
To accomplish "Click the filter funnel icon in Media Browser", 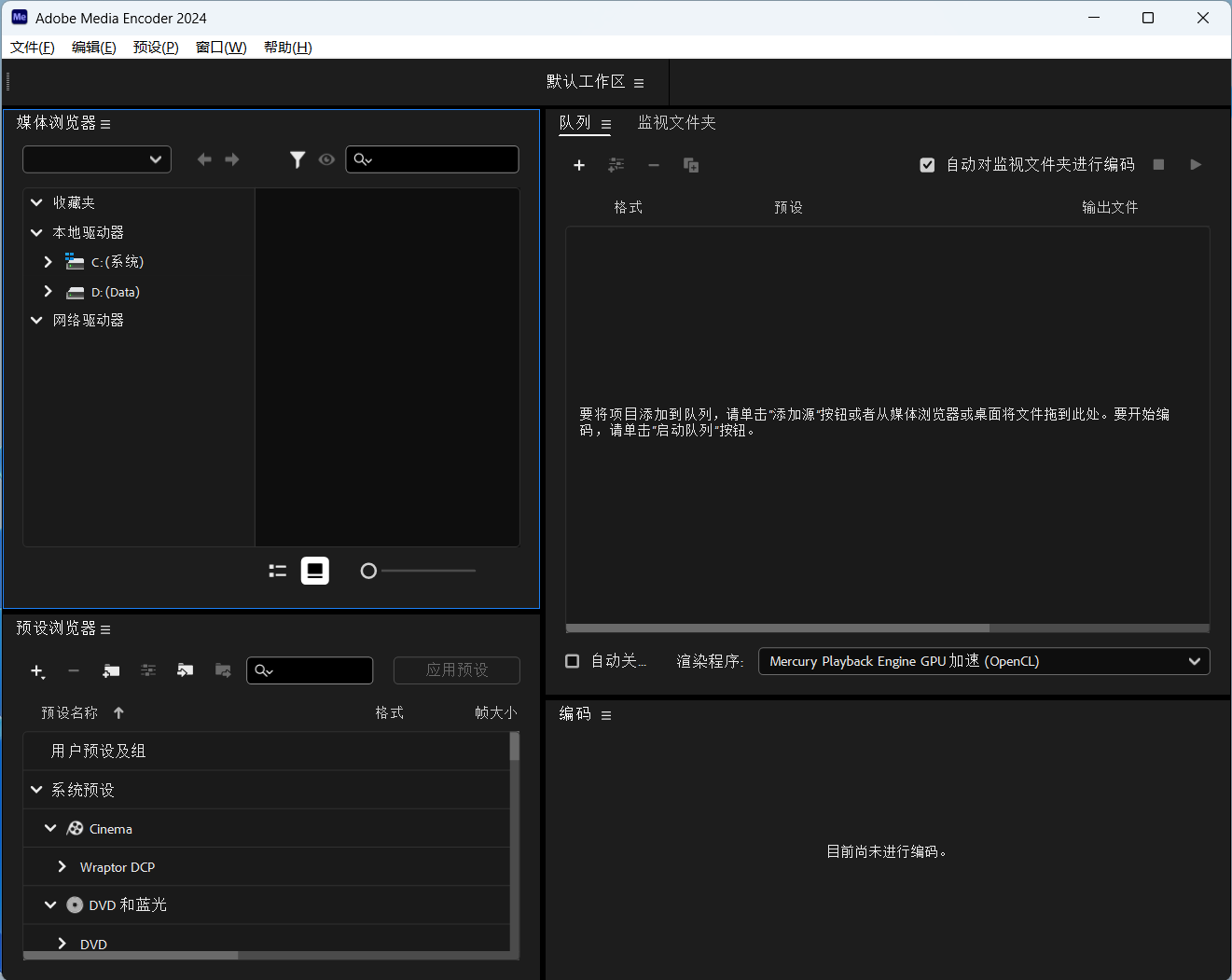I will [x=298, y=159].
